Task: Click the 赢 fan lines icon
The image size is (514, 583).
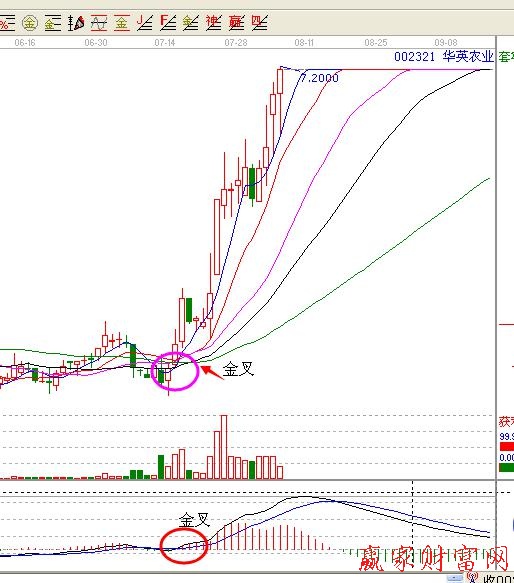Action: tap(237, 23)
